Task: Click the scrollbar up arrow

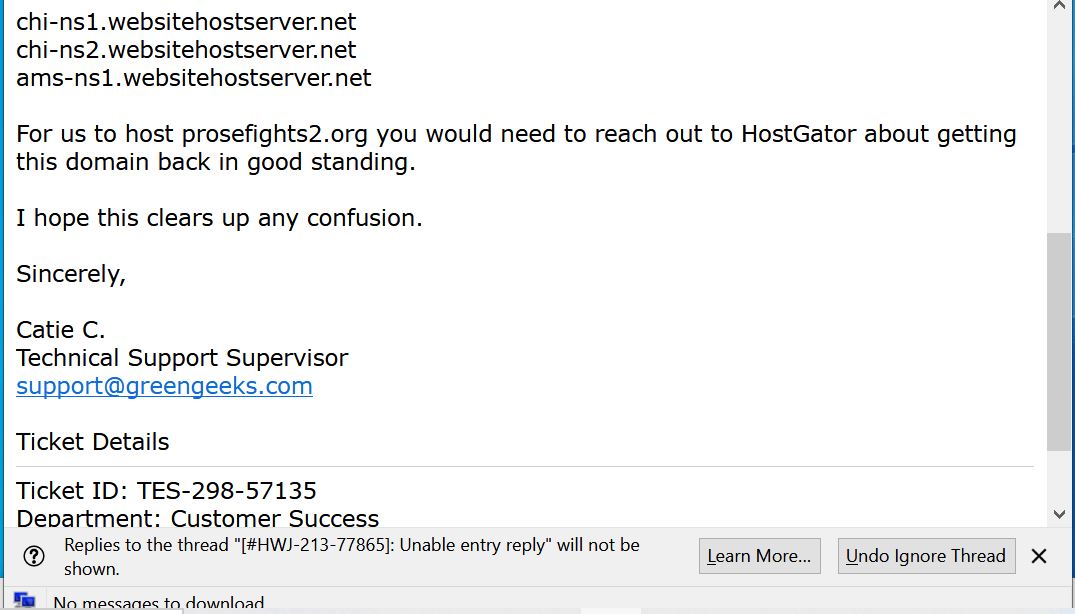Action: click(x=1059, y=6)
